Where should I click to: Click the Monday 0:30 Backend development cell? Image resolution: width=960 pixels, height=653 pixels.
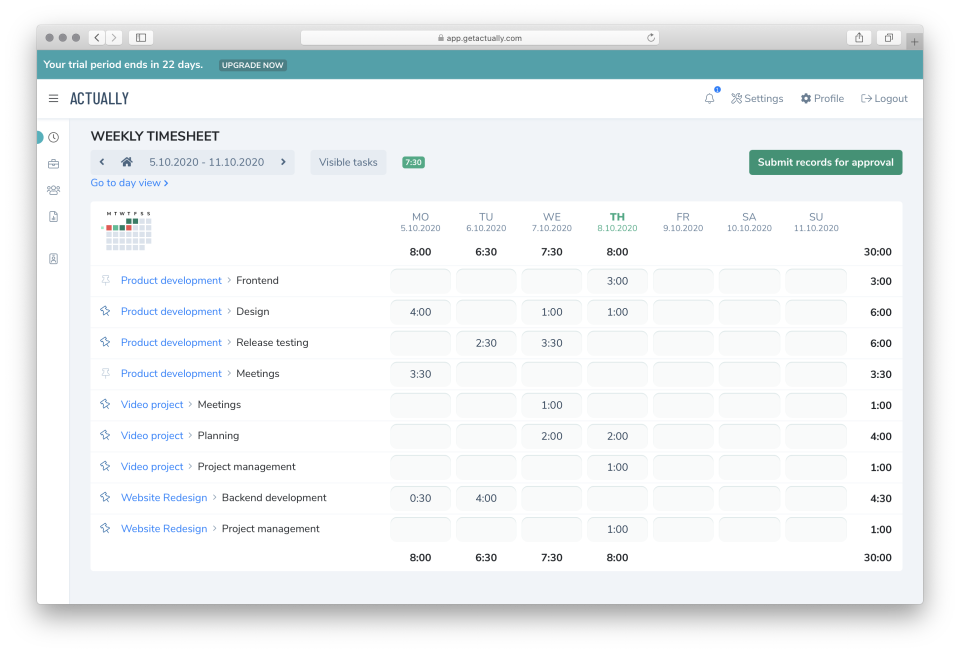420,498
